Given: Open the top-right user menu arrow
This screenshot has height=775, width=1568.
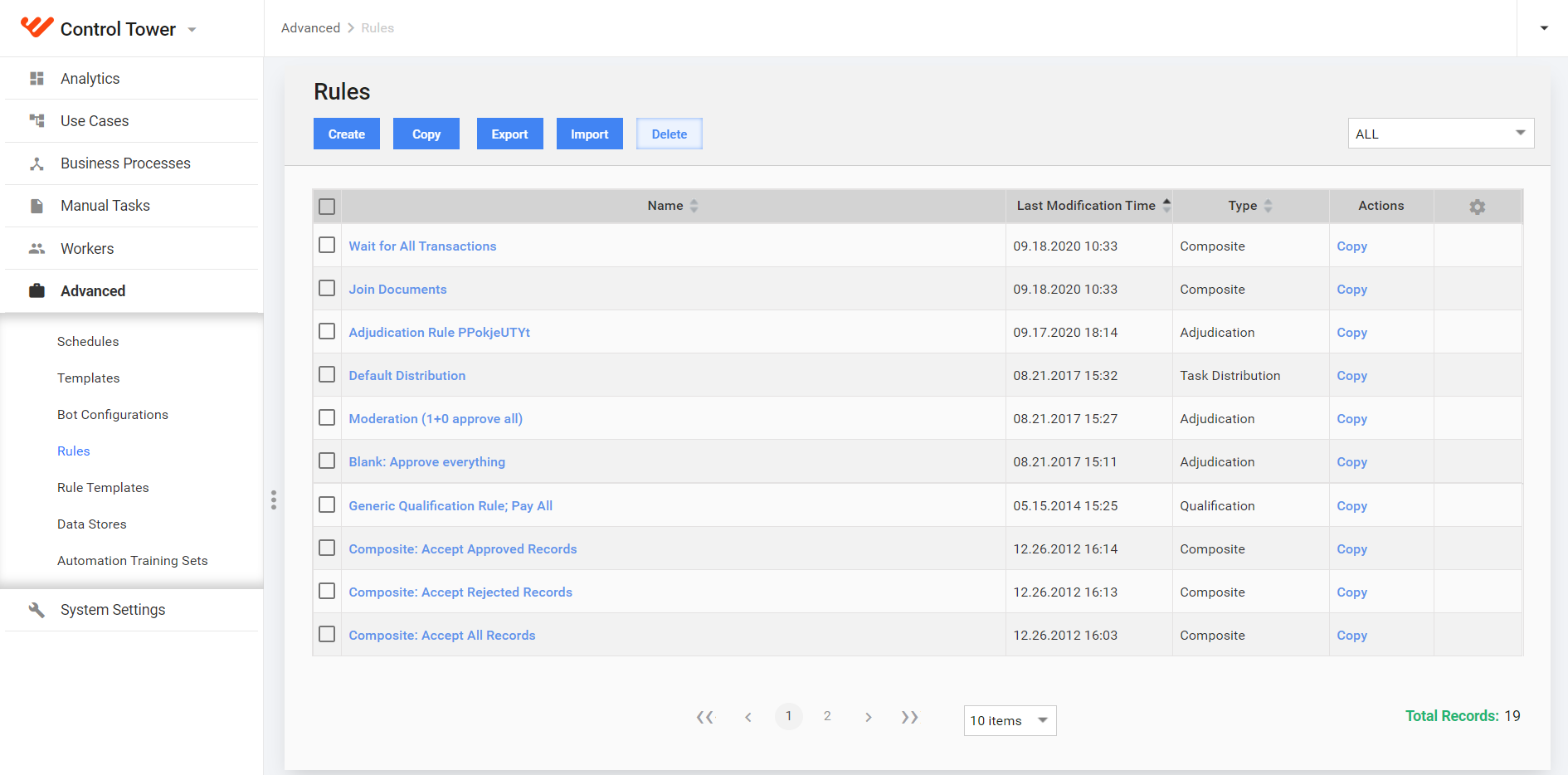Looking at the screenshot, I should click(1544, 28).
